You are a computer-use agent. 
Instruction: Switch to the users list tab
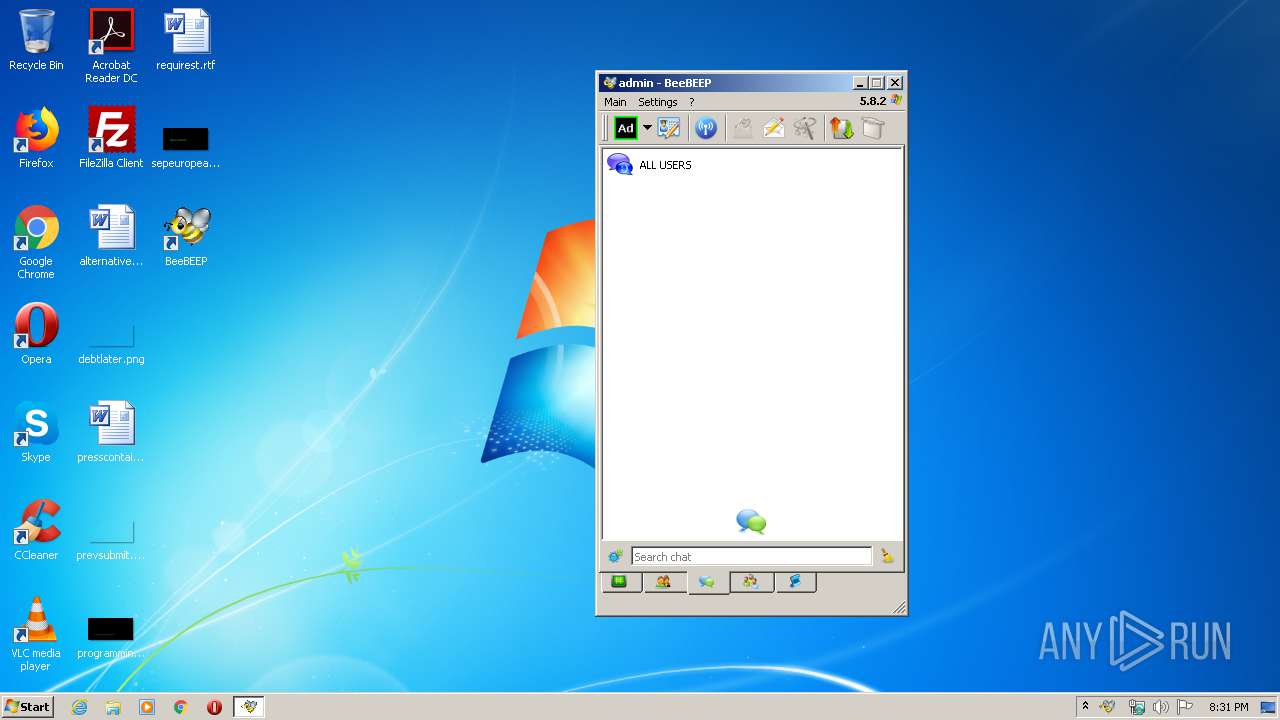click(x=664, y=581)
